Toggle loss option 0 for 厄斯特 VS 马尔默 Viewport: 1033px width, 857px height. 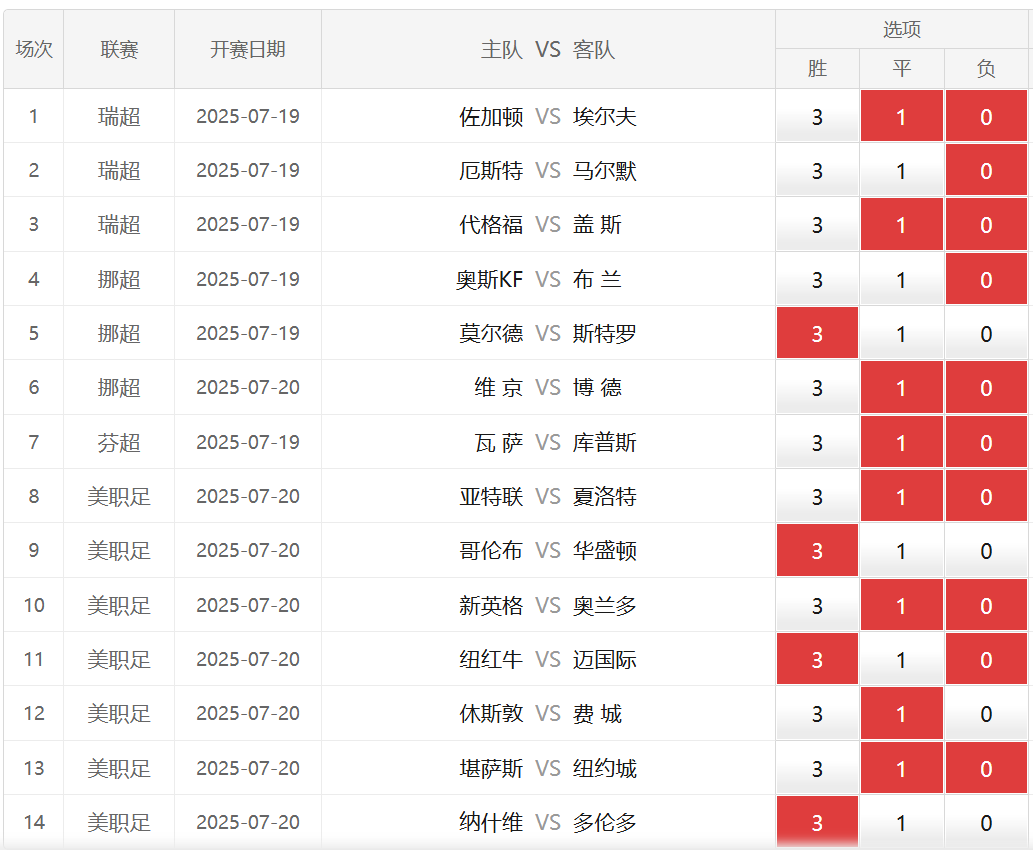click(x=986, y=170)
